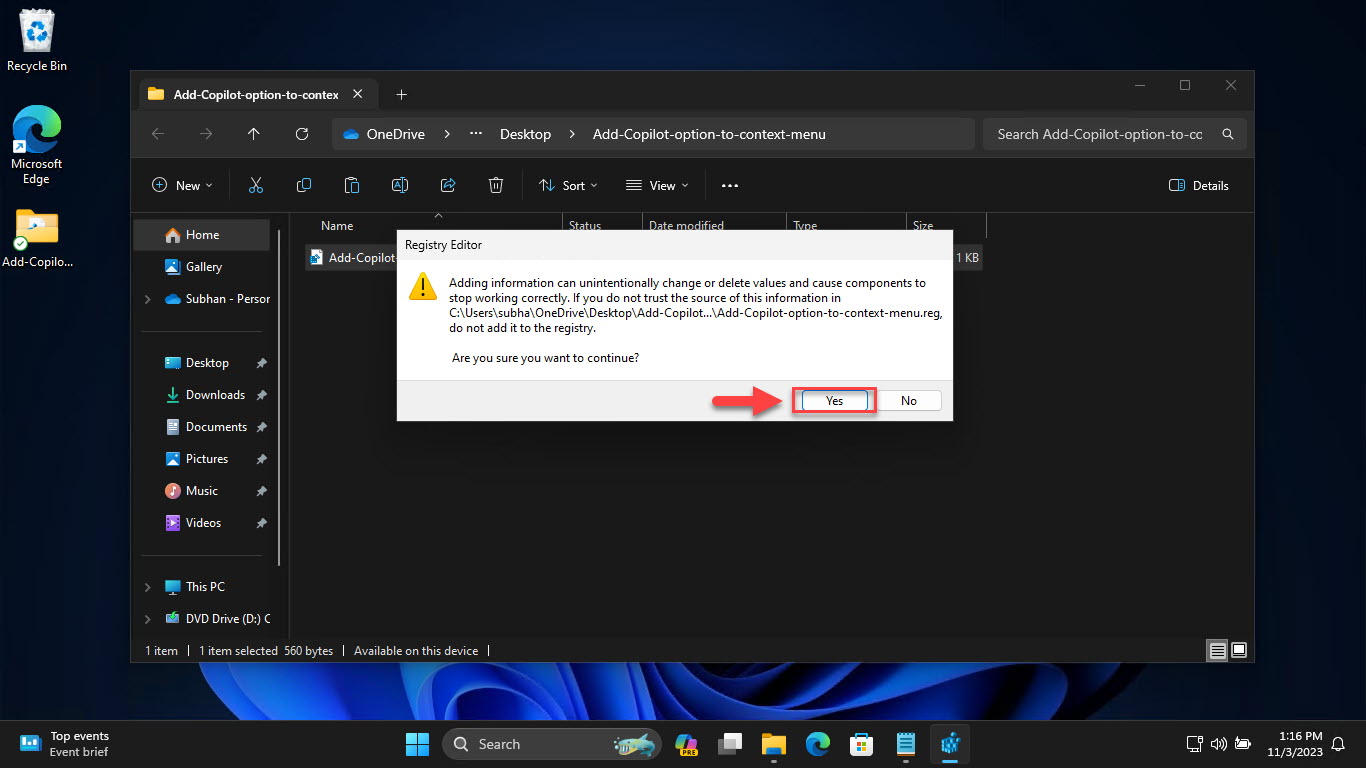The image size is (1366, 768).
Task: Open Notepad from taskbar
Action: click(x=906, y=744)
